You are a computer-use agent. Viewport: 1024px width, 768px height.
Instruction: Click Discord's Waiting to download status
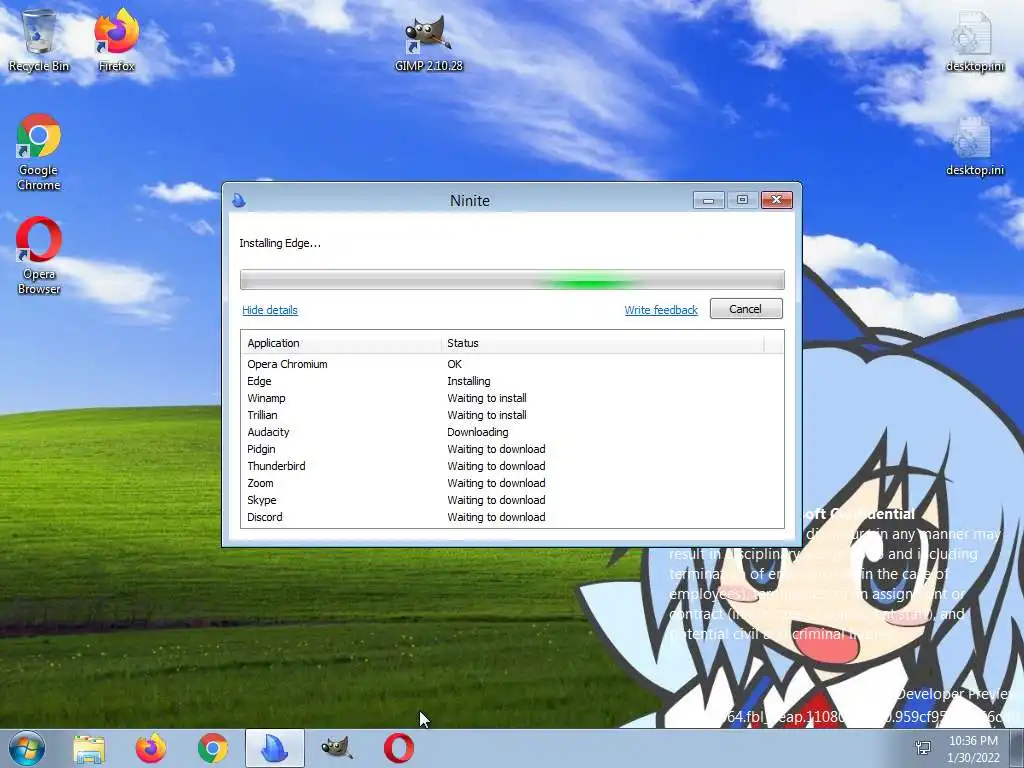tap(496, 517)
